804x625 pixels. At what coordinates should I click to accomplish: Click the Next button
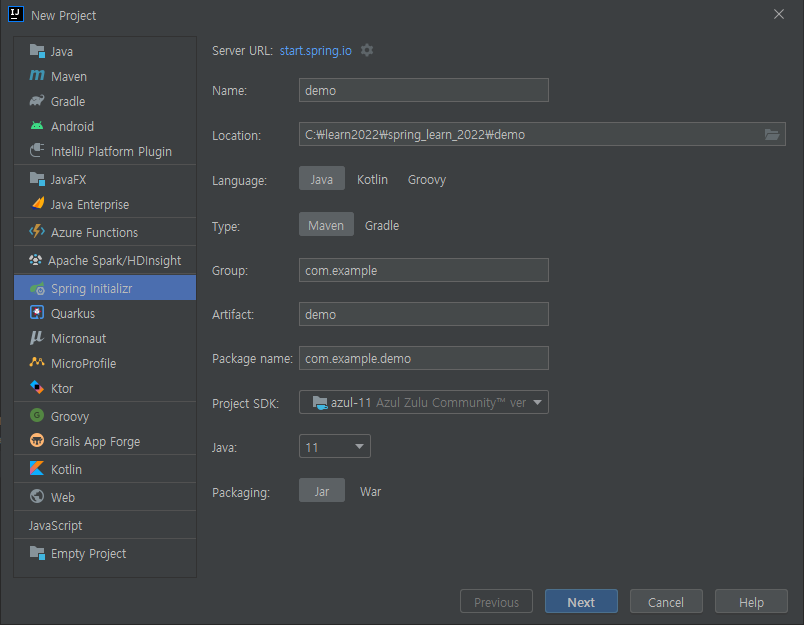tap(581, 601)
